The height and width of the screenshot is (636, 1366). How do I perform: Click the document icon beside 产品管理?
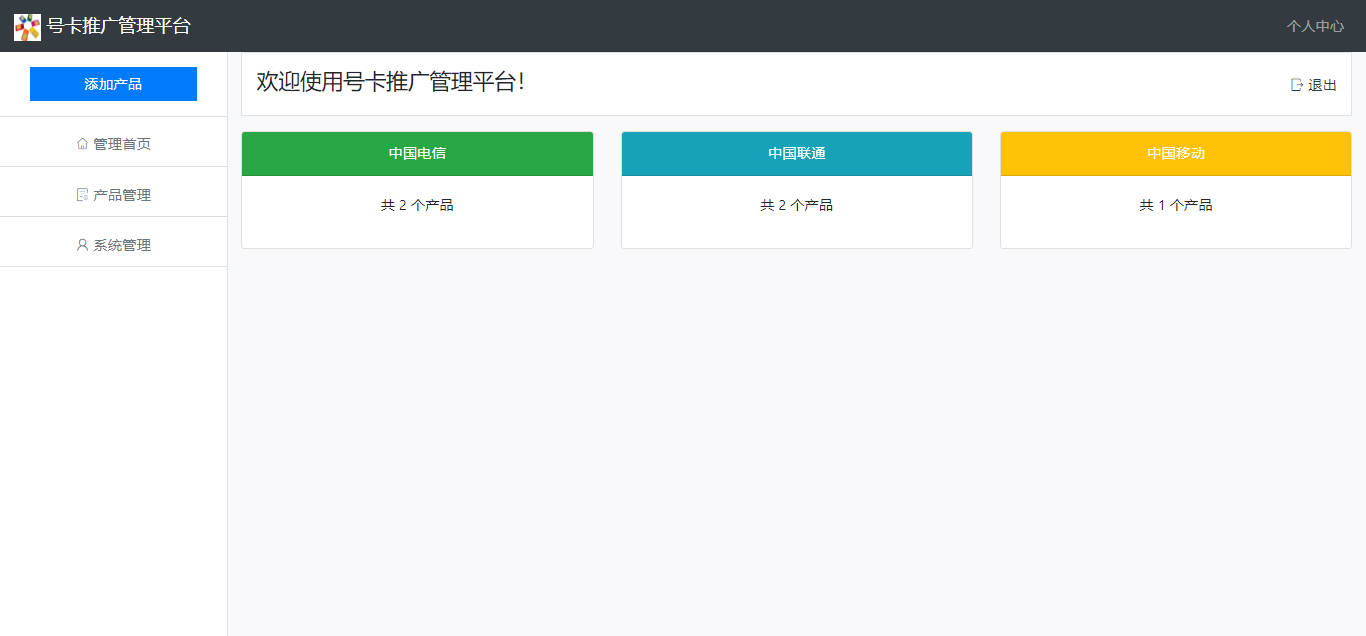[82, 194]
